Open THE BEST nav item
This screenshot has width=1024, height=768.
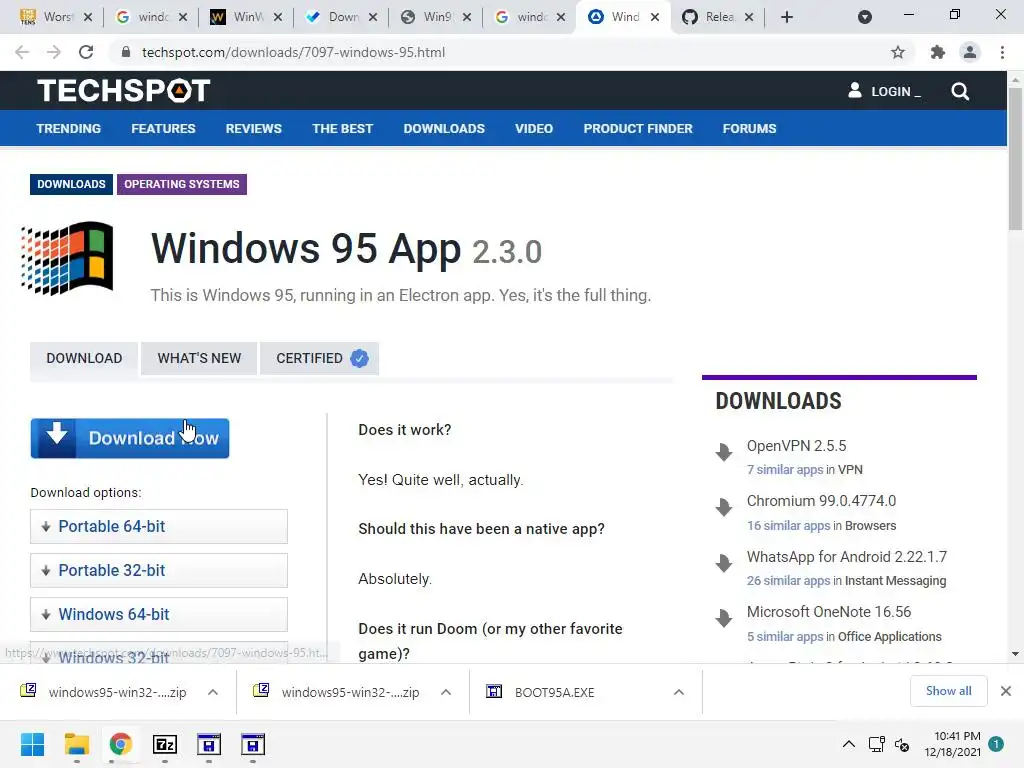342,129
